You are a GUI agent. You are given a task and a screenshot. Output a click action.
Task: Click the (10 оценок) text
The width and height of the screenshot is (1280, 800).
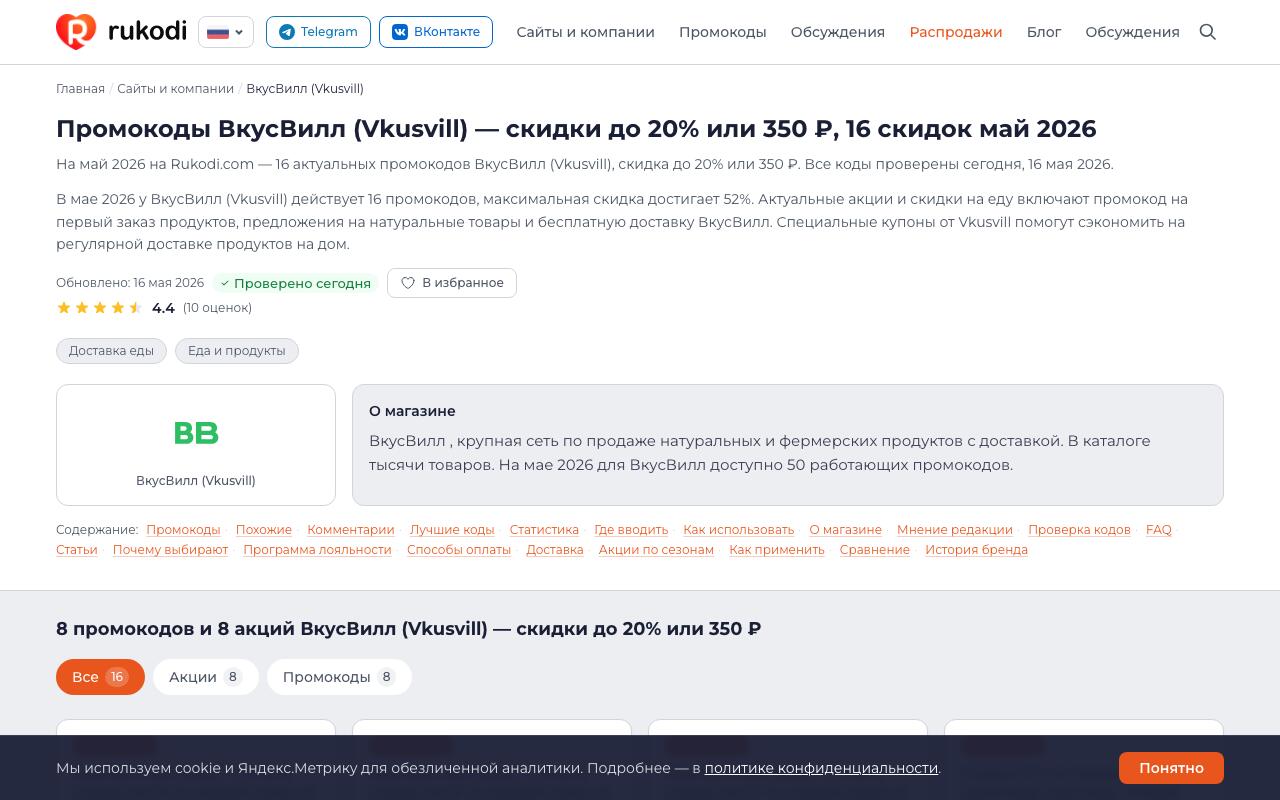point(217,308)
